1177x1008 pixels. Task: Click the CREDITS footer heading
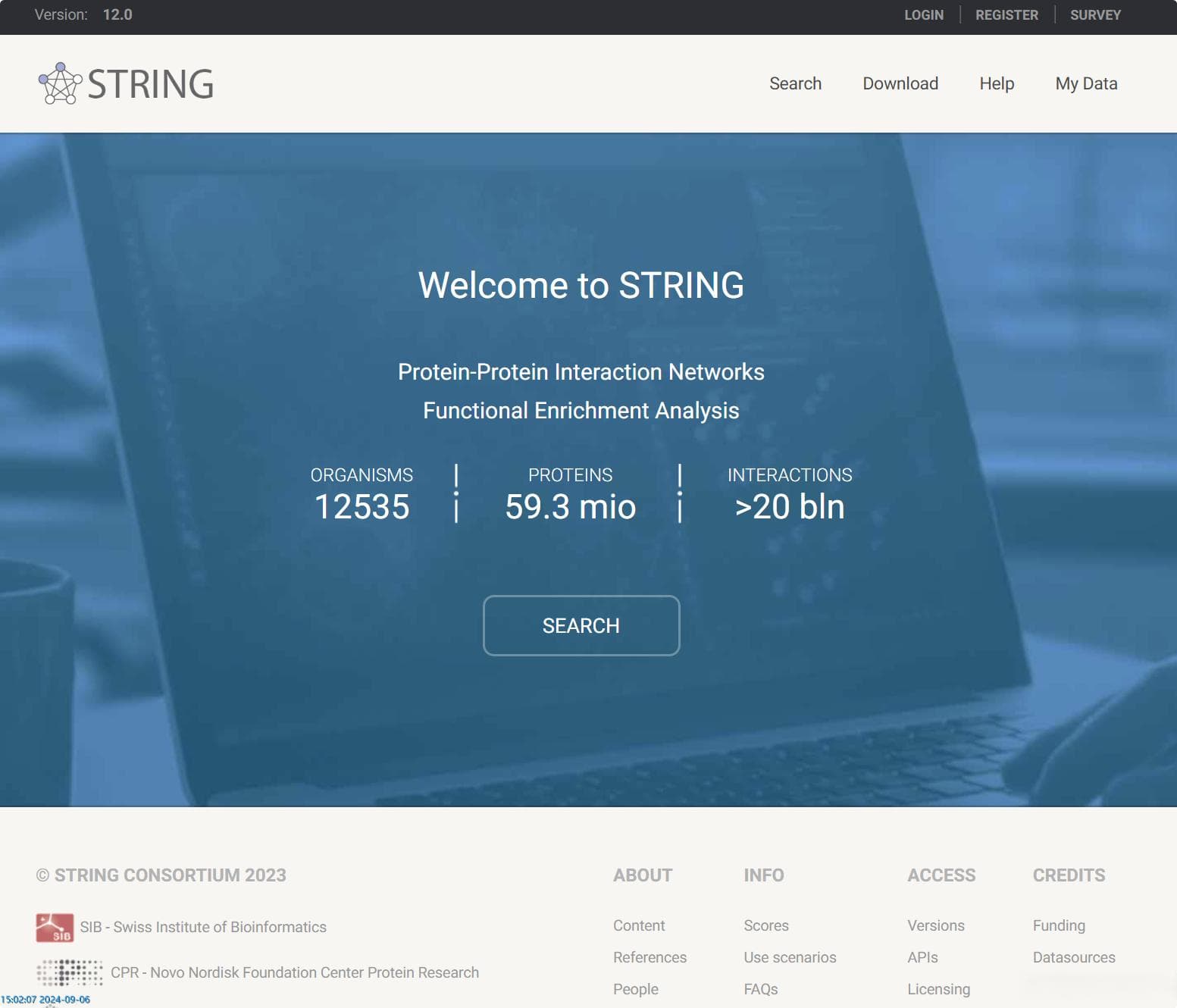[x=1069, y=875]
